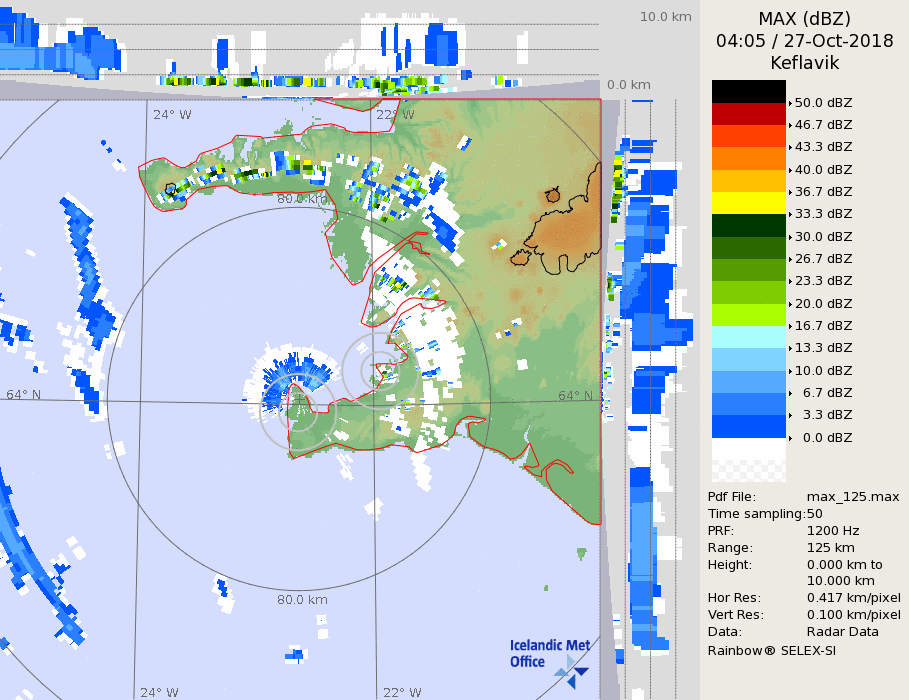This screenshot has width=909, height=700.
Task: Select the dark red legend swatch
Action: coord(748,113)
